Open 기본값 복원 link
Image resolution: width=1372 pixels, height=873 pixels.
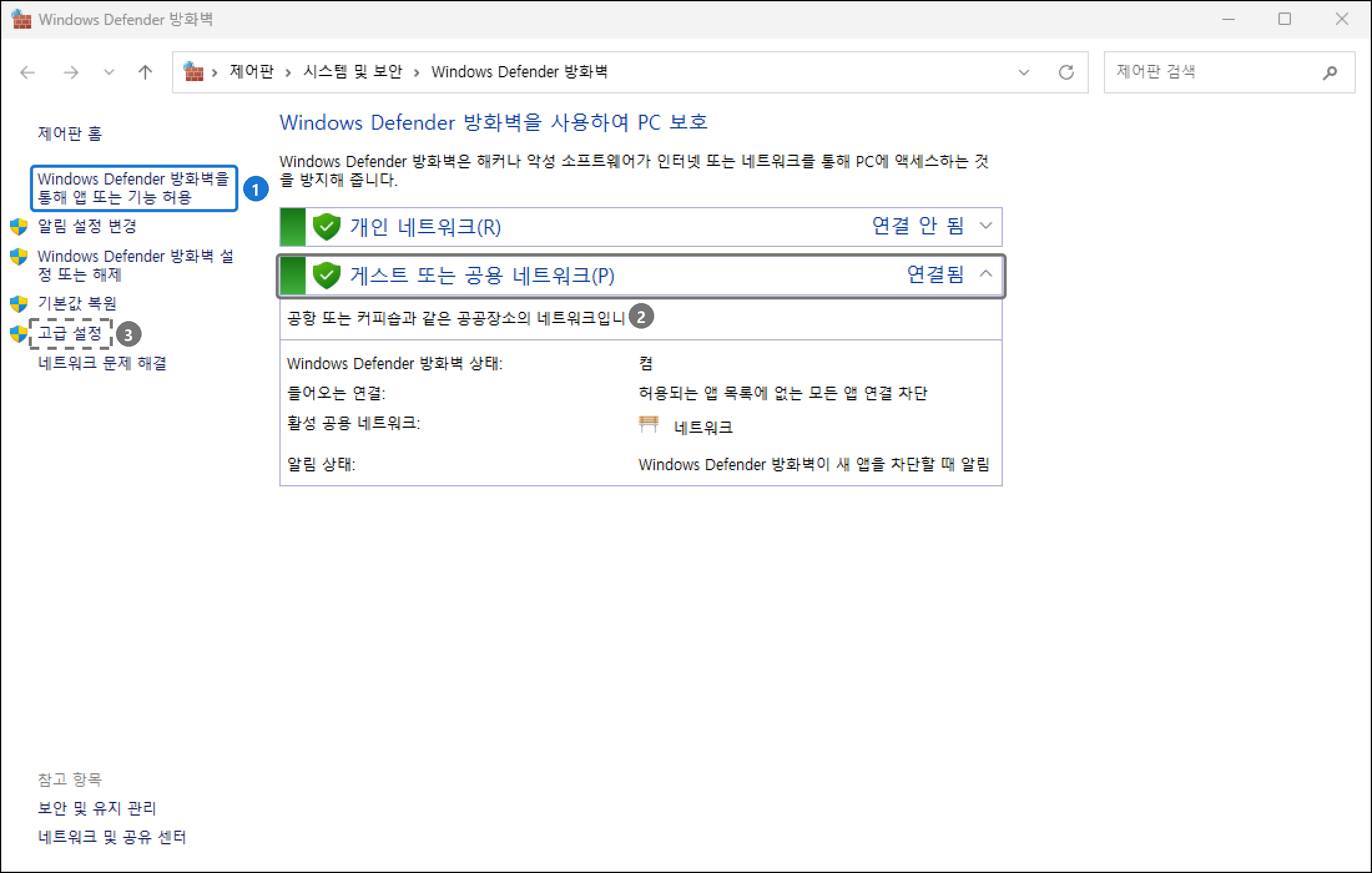click(77, 303)
